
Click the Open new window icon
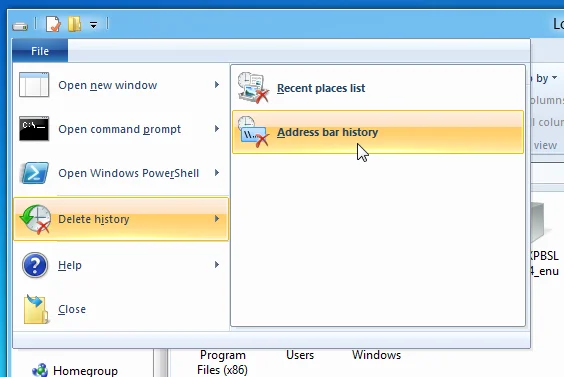pos(34,85)
